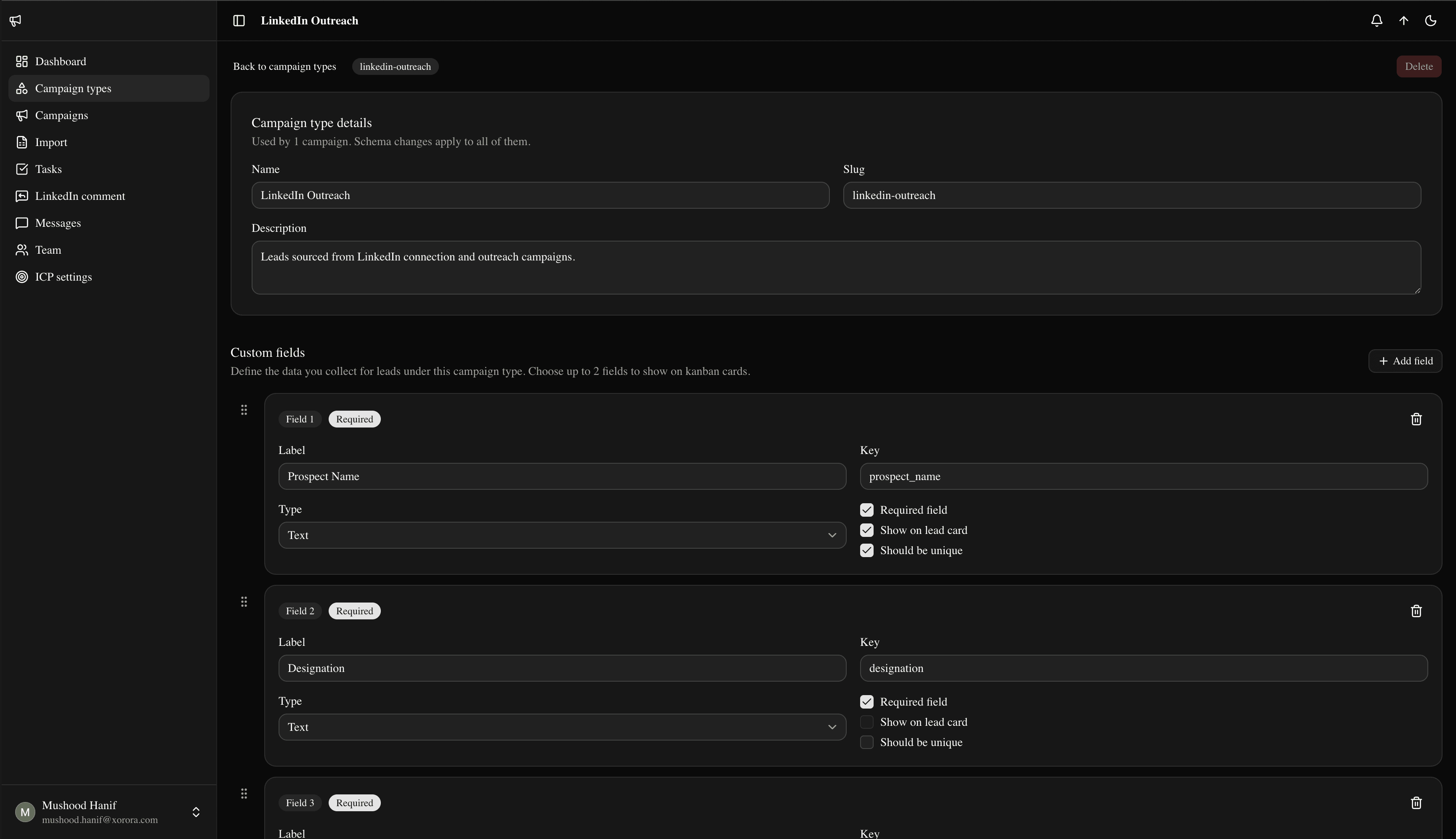Screen dimensions: 1456x839
Task: Open the notifications bell
Action: click(x=1376, y=21)
